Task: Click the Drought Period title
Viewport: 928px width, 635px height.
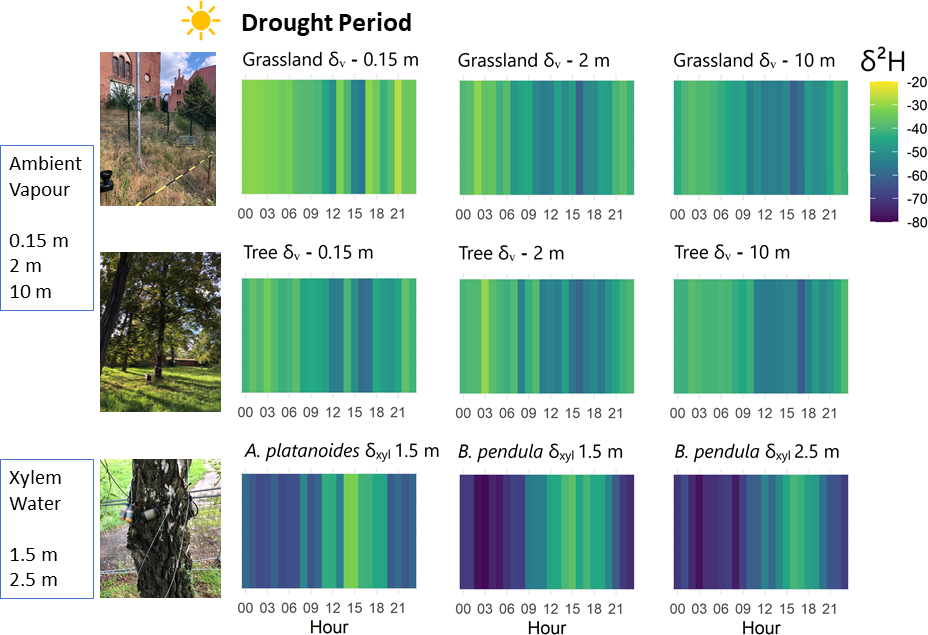Action: 327,22
